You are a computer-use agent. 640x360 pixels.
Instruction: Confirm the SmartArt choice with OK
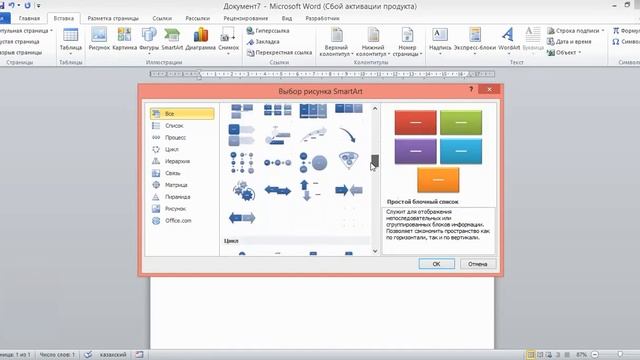[x=436, y=264]
